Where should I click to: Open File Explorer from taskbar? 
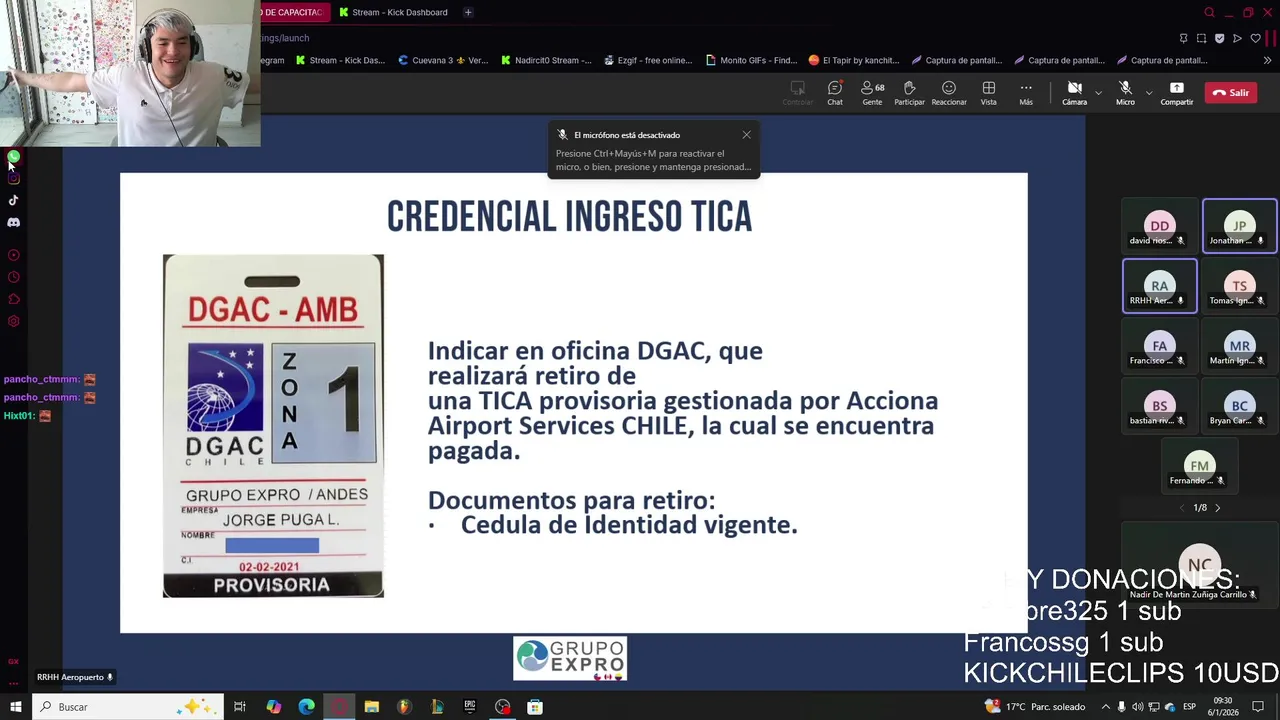tap(371, 707)
